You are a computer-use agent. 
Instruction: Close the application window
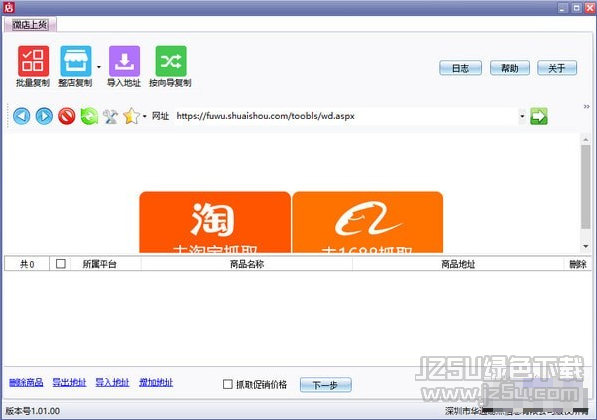point(590,8)
